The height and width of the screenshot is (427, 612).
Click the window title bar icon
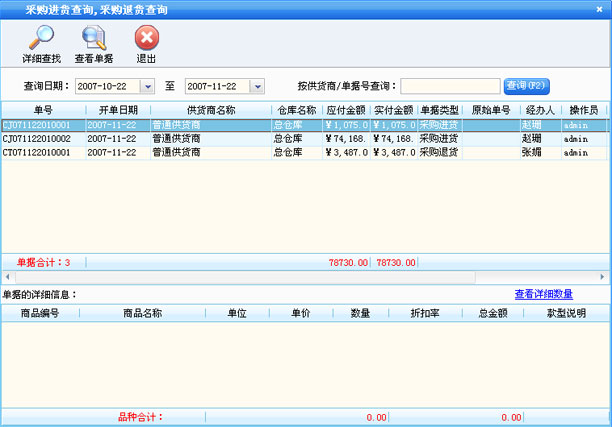[x=10, y=9]
